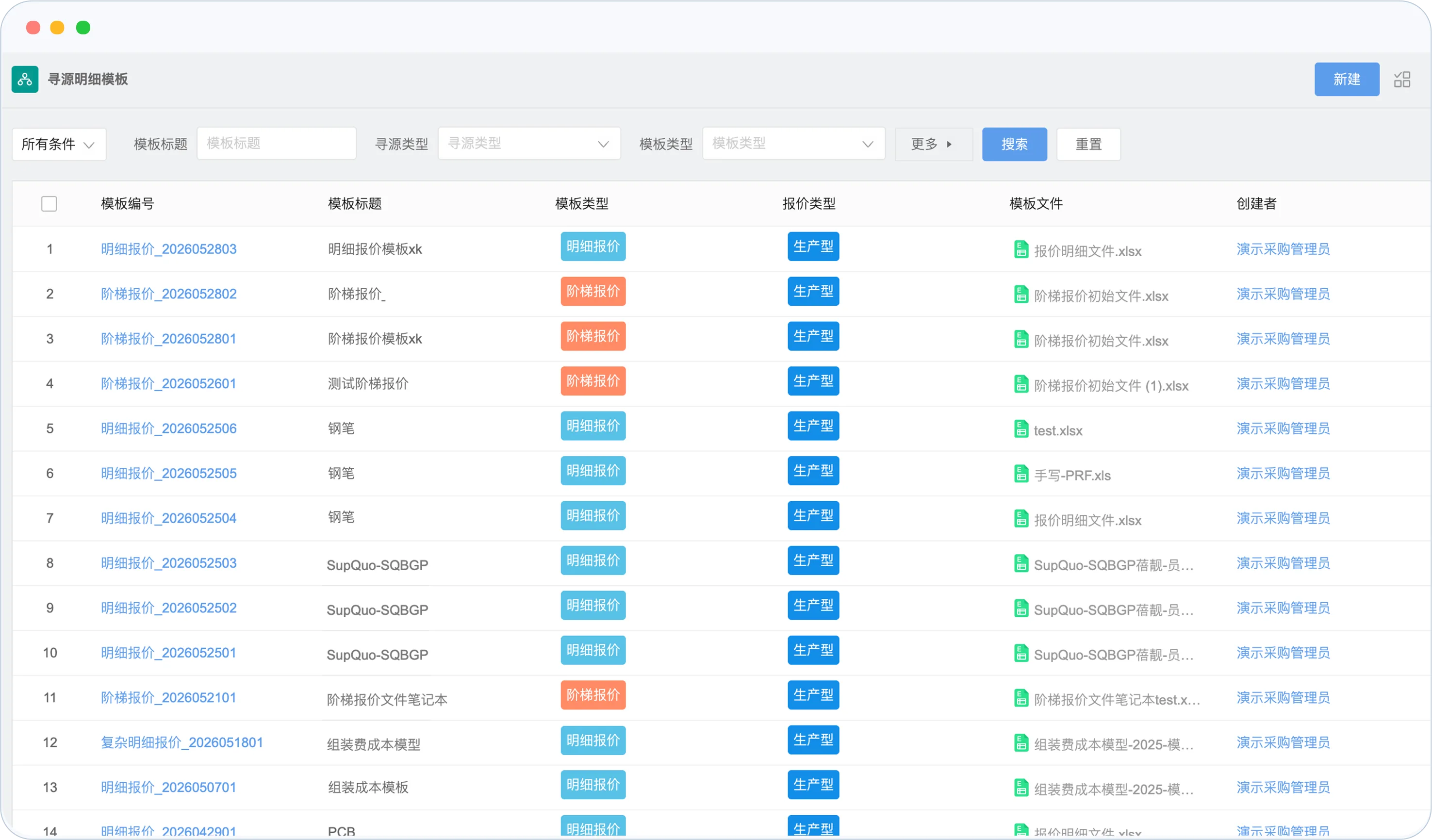Open template 阶梯报价_2026052601
Screen dimensions: 1432x840
tap(169, 384)
